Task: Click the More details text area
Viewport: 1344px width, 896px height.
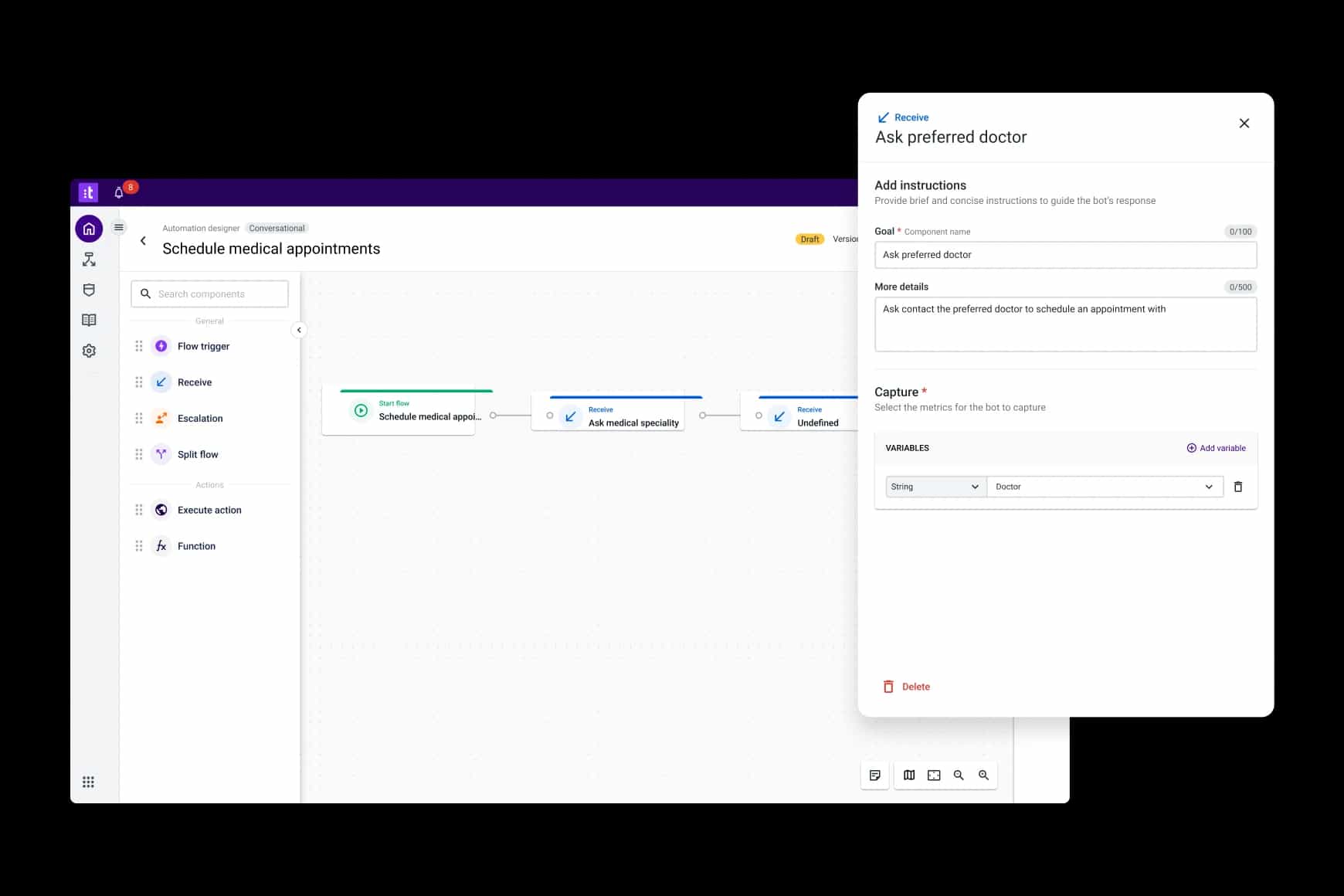Action: click(x=1065, y=324)
